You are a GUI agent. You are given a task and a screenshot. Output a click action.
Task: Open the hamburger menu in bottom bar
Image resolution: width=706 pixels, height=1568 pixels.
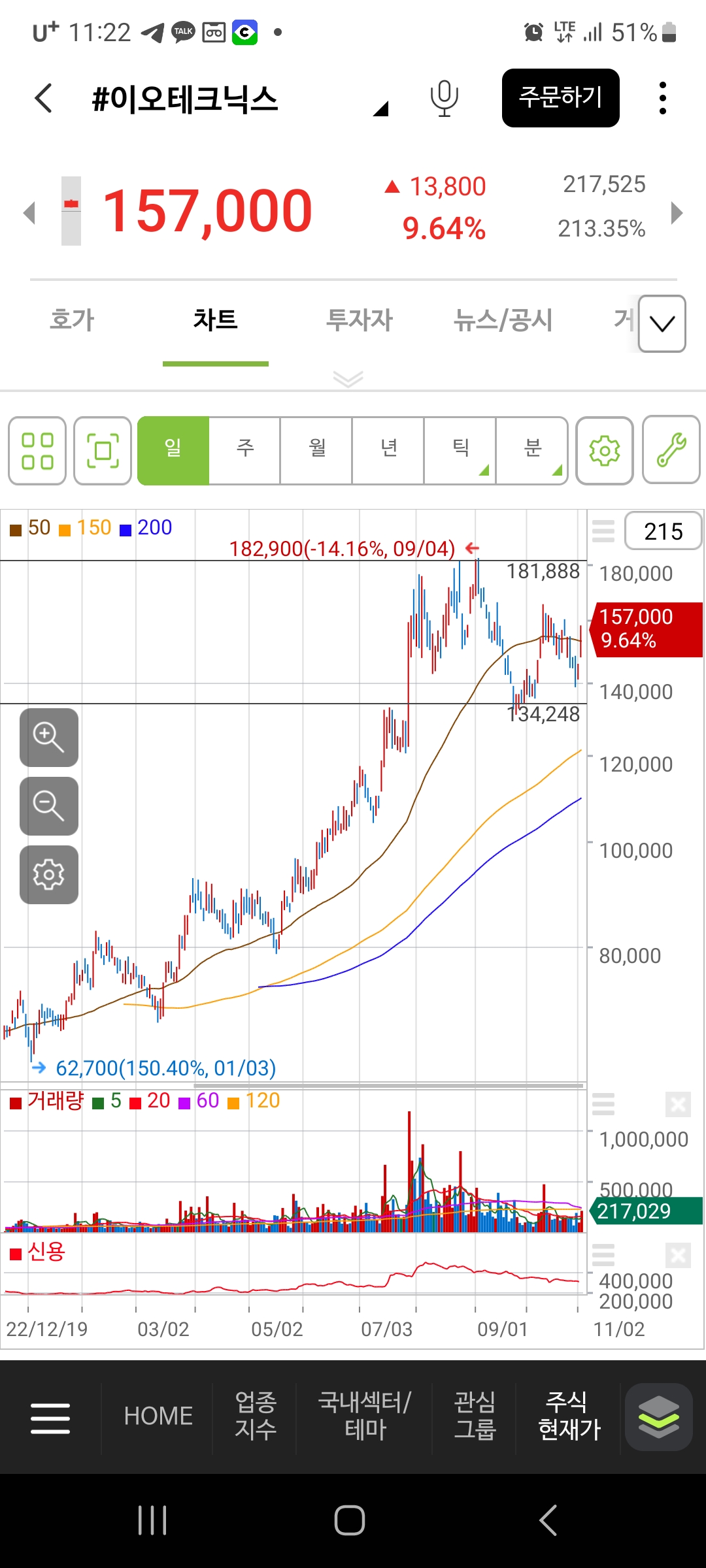pyautogui.click(x=50, y=1418)
